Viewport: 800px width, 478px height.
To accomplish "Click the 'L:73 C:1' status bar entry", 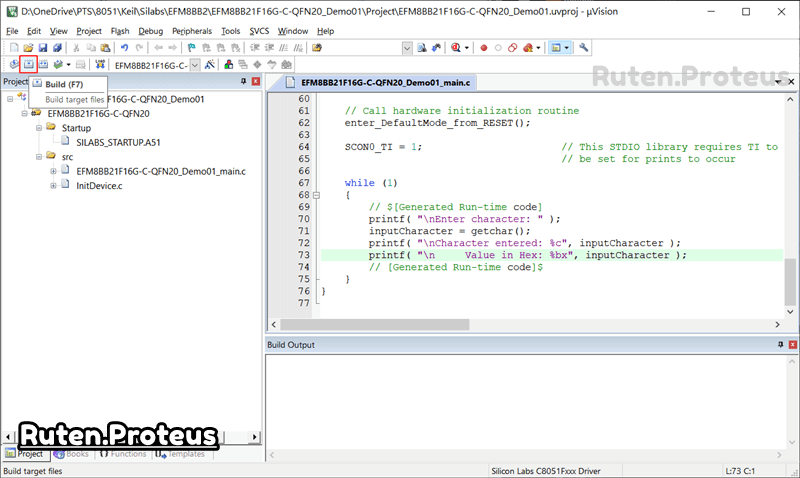I will pos(740,471).
